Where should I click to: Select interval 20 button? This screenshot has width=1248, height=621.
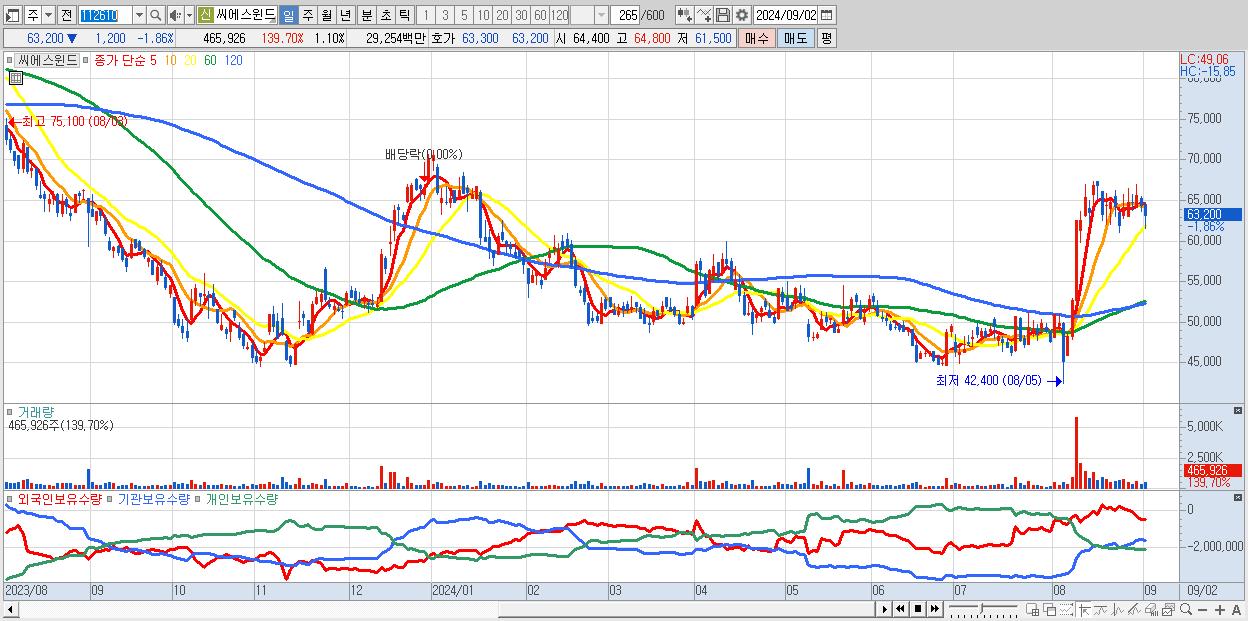click(x=502, y=15)
